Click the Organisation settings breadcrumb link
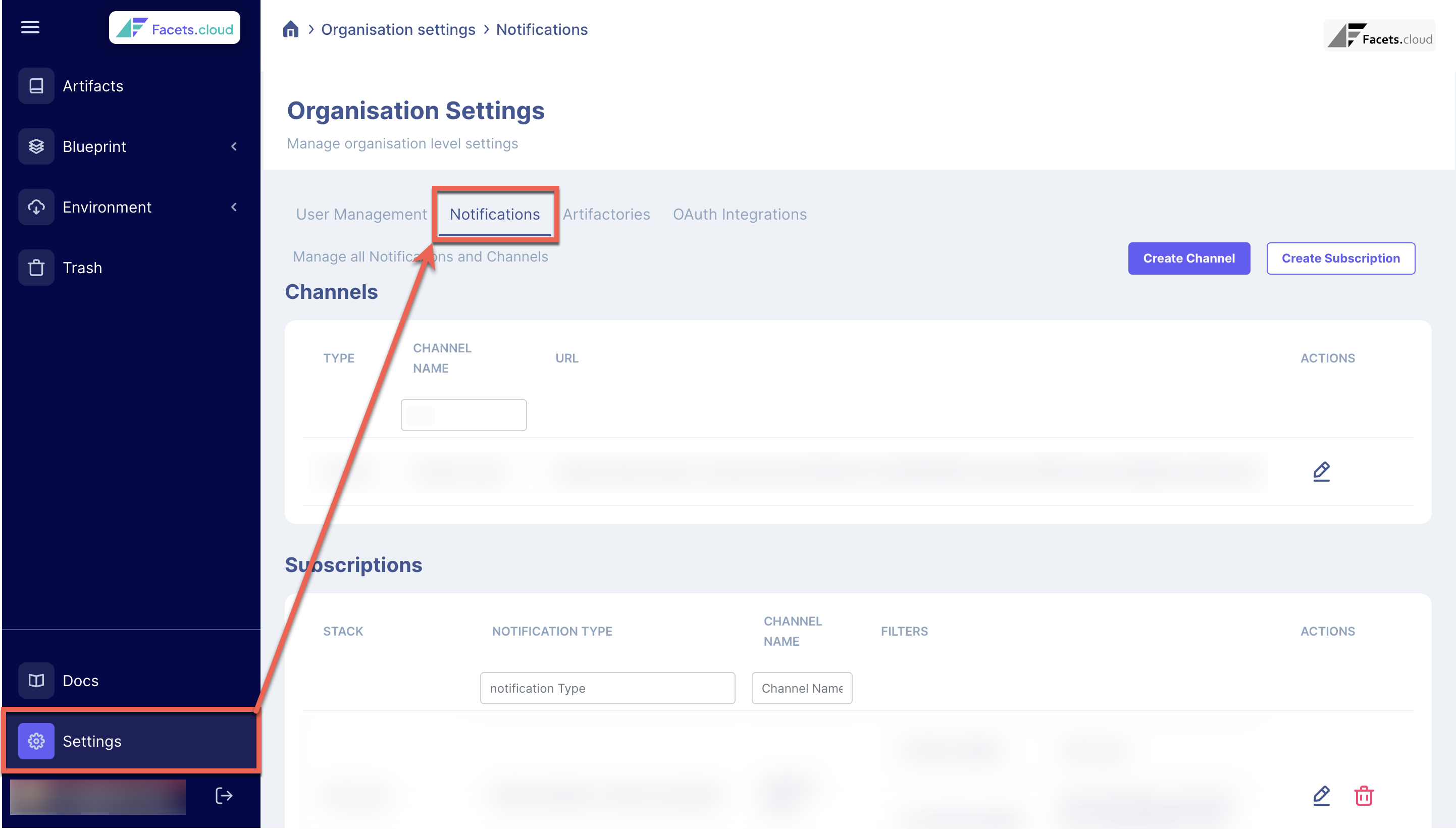The height and width of the screenshot is (829, 1456). [x=398, y=30]
